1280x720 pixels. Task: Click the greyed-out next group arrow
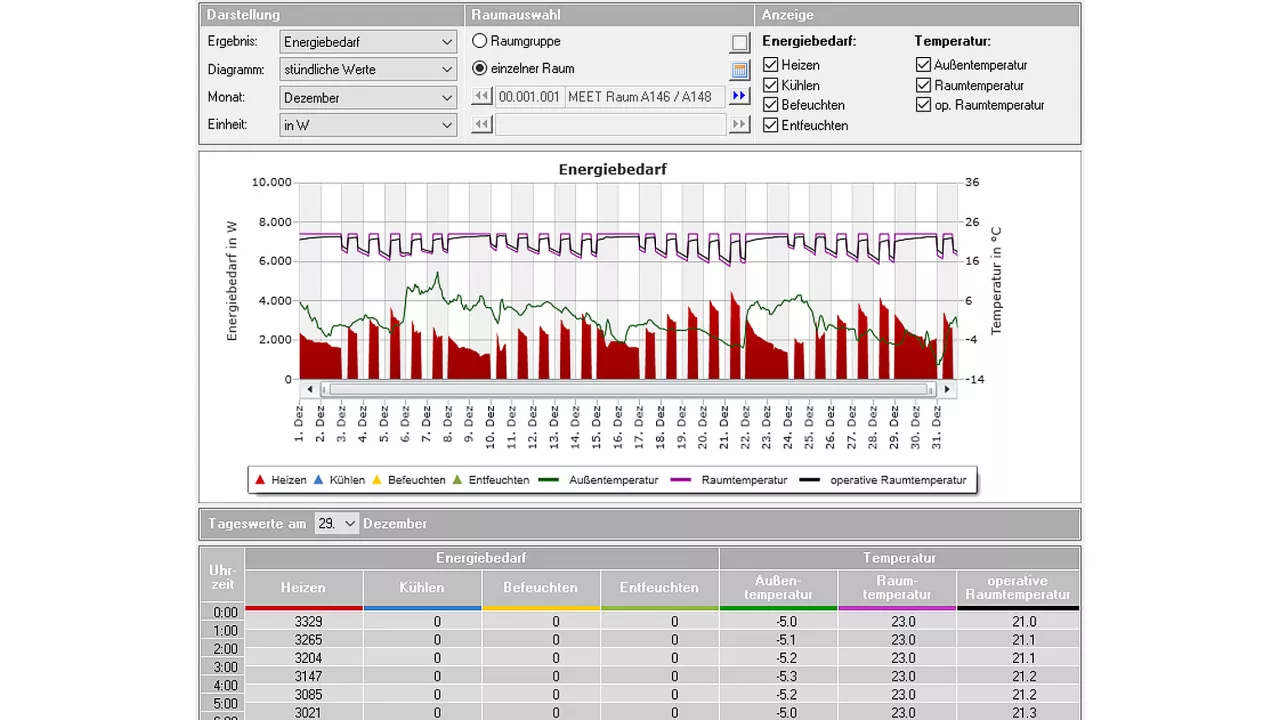(739, 125)
